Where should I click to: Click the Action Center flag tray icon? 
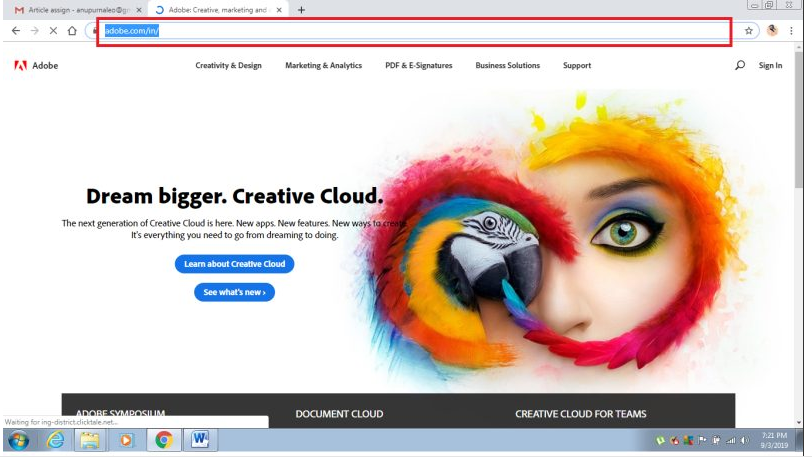pyautogui.click(x=702, y=441)
